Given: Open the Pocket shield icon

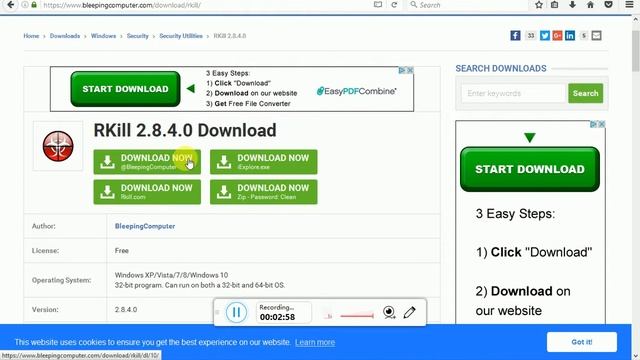Looking at the screenshot, I should click(x=608, y=5).
